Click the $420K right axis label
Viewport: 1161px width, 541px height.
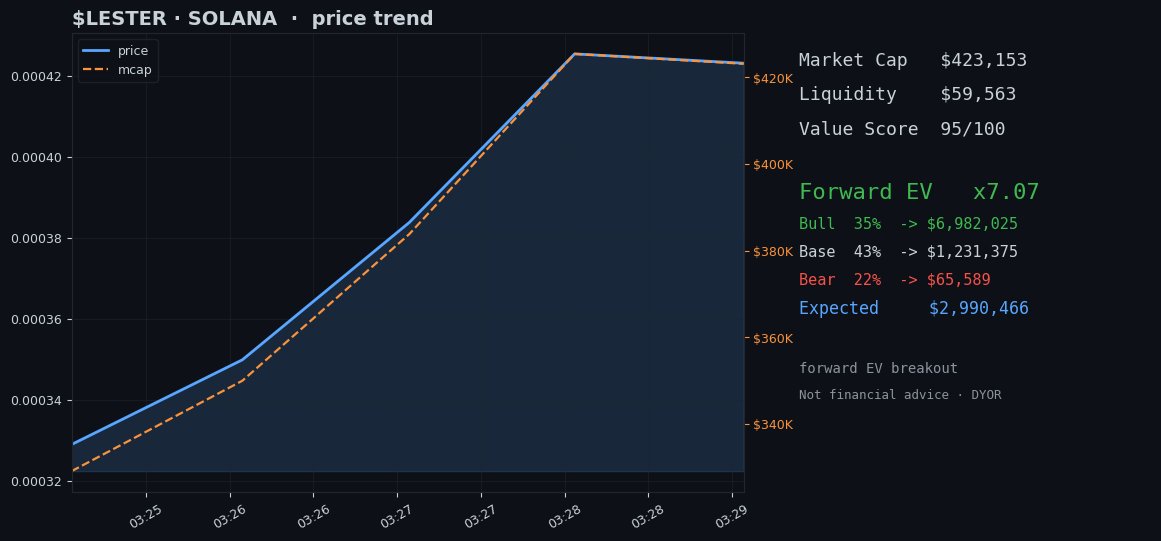[773, 78]
